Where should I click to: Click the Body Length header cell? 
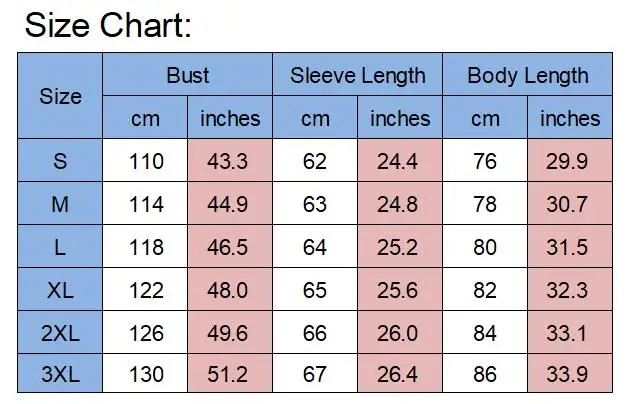click(528, 75)
